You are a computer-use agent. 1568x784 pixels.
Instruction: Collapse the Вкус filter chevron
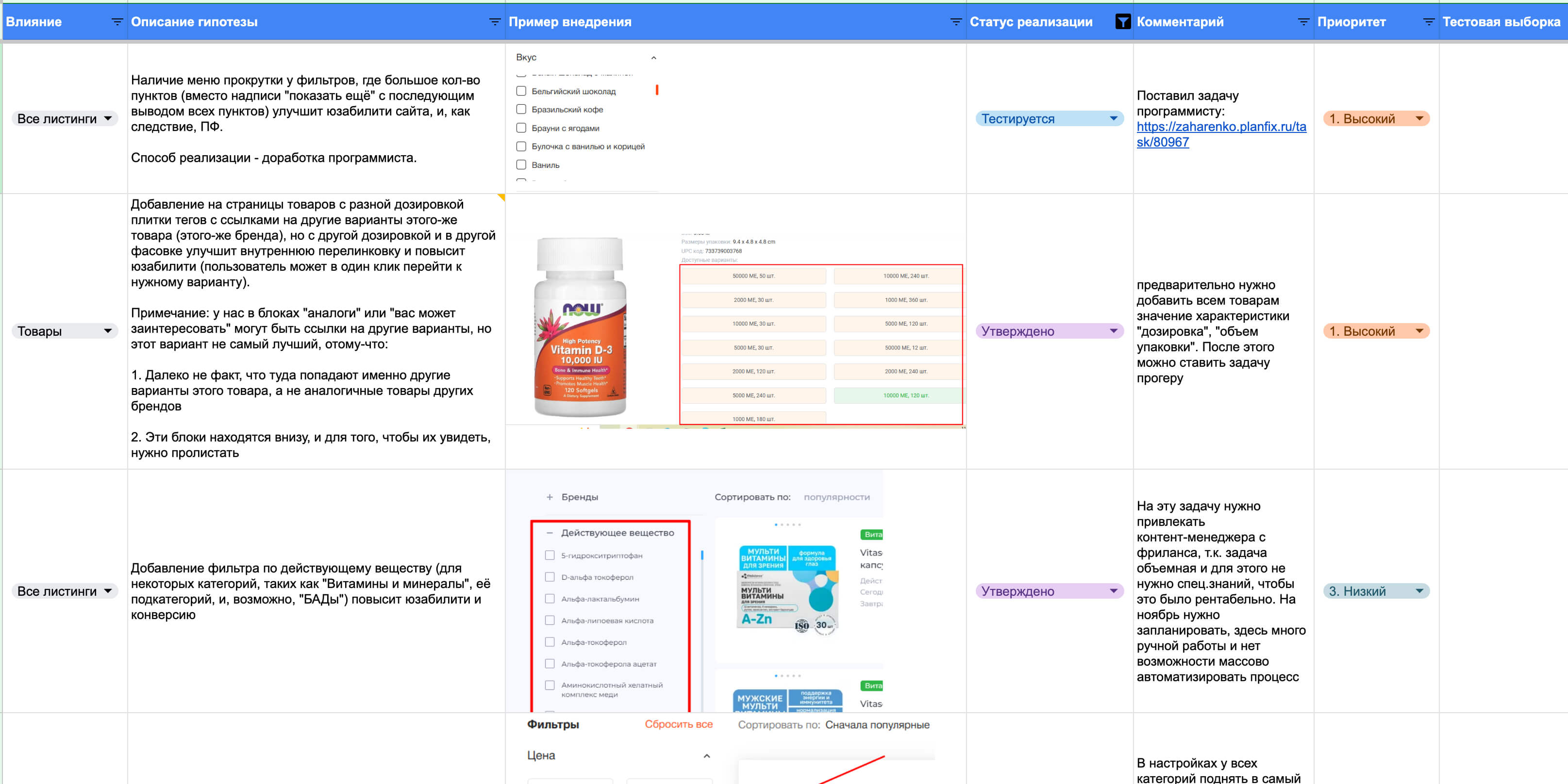pos(653,58)
